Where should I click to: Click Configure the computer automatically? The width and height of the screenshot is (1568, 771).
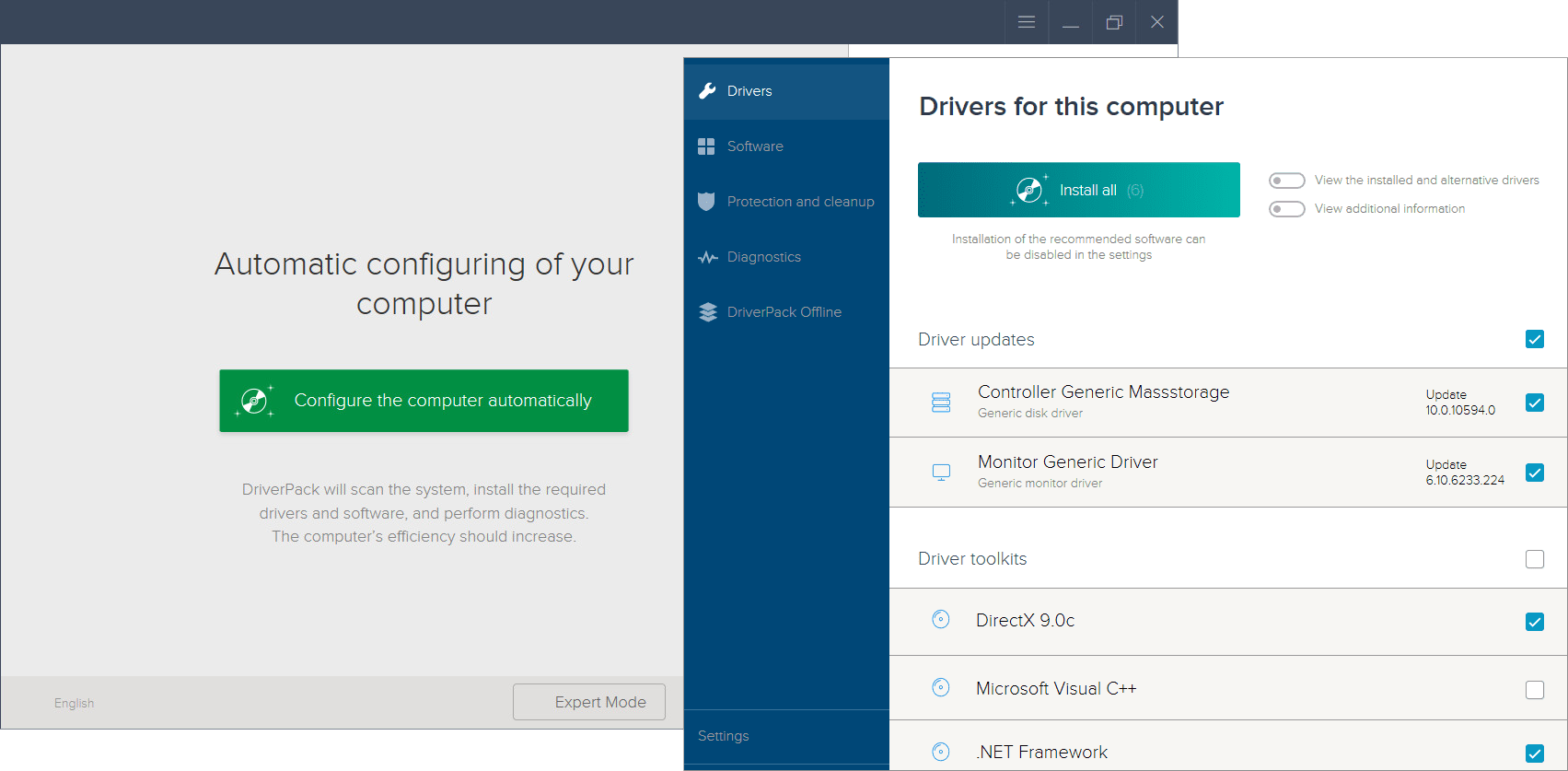pos(424,401)
